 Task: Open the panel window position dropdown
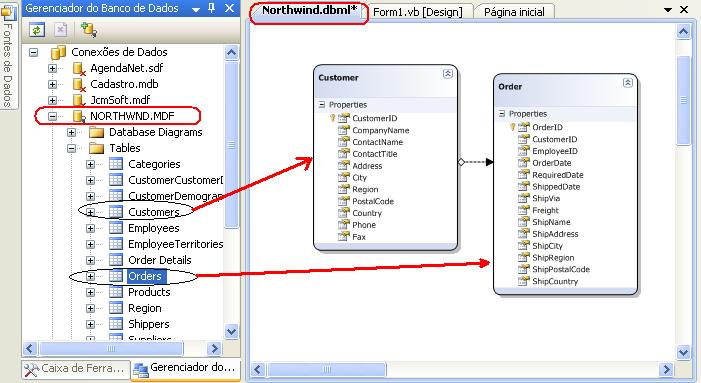(196, 8)
